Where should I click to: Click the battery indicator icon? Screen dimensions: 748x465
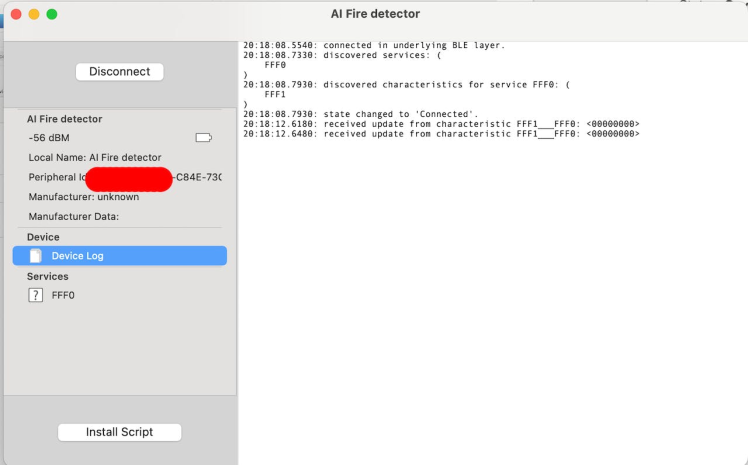(204, 138)
